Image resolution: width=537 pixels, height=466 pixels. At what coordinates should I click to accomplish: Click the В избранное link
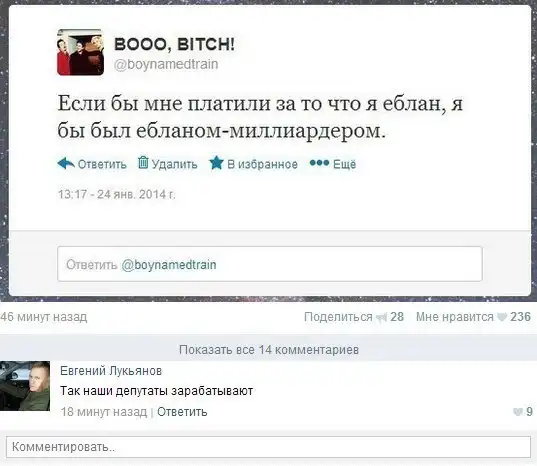pos(262,164)
